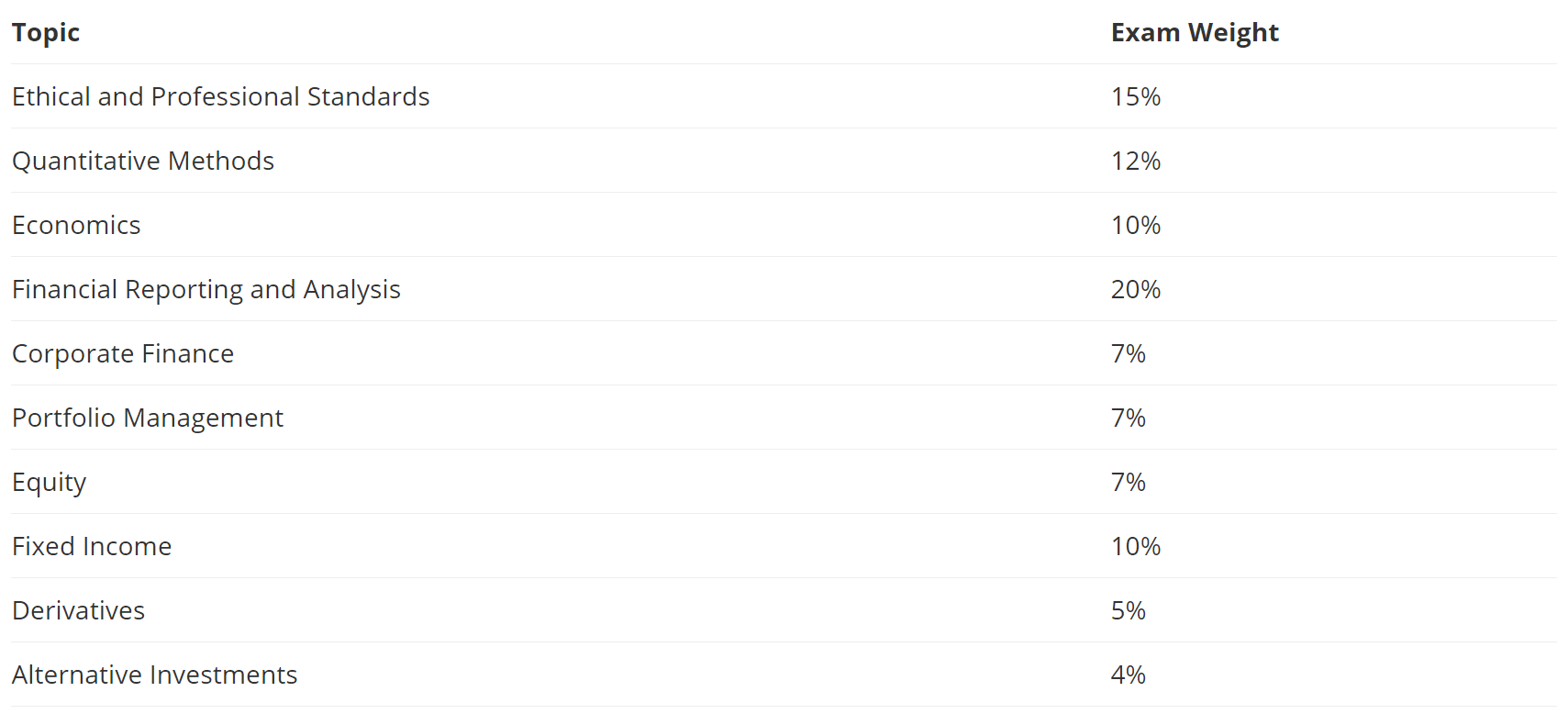This screenshot has width=1568, height=725.
Task: Select the Fixed Income topic
Action: pos(92,547)
